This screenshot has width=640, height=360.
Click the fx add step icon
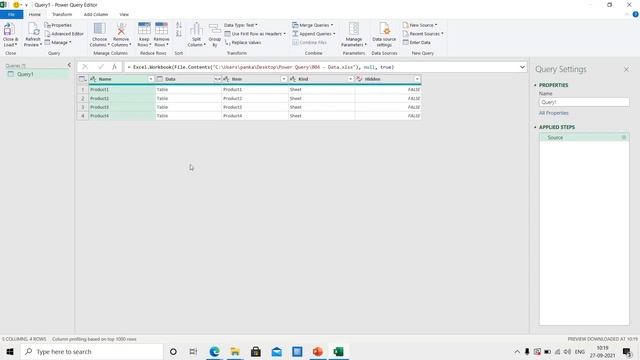(x=114, y=67)
